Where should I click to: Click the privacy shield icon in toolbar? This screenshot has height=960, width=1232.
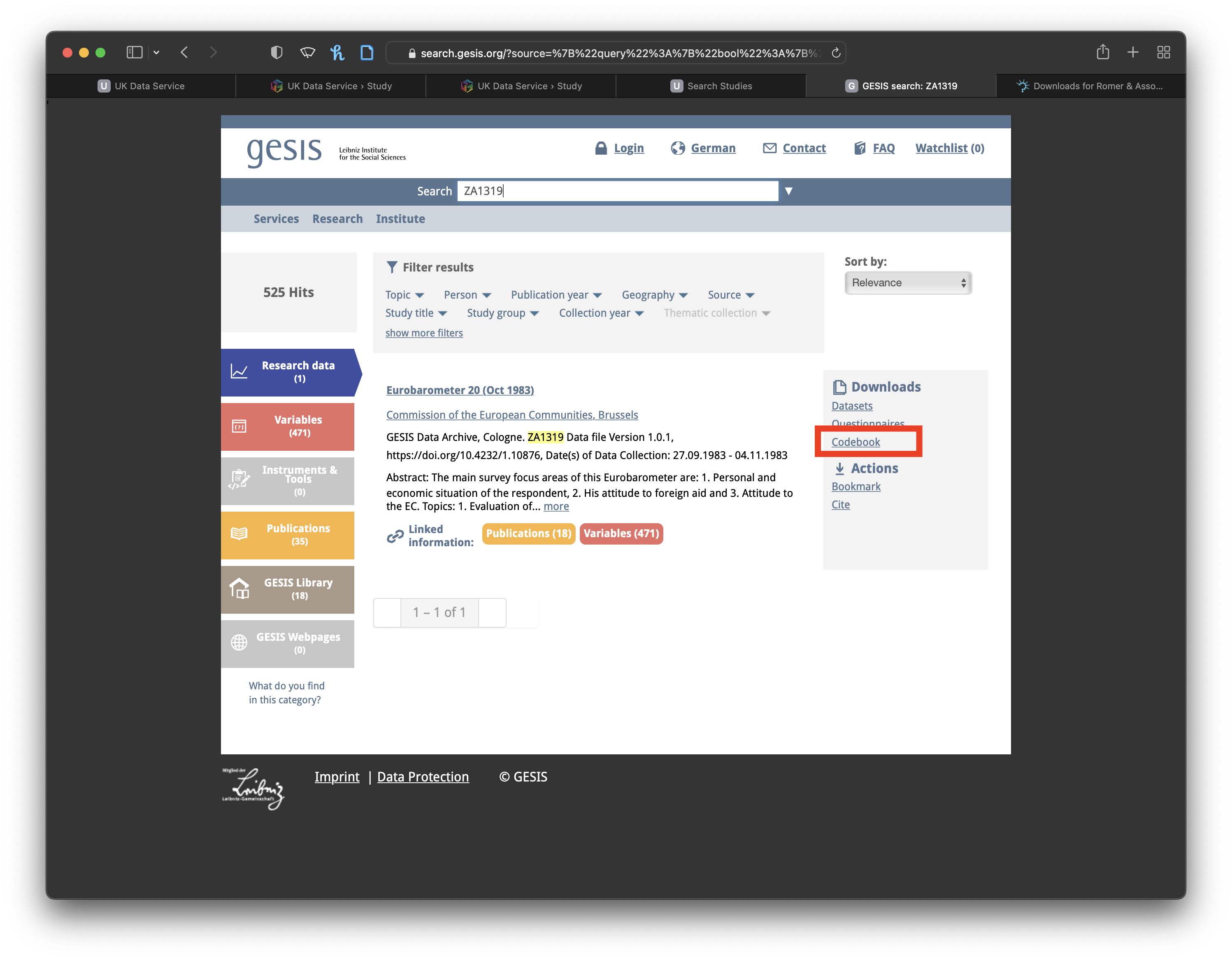[277, 52]
